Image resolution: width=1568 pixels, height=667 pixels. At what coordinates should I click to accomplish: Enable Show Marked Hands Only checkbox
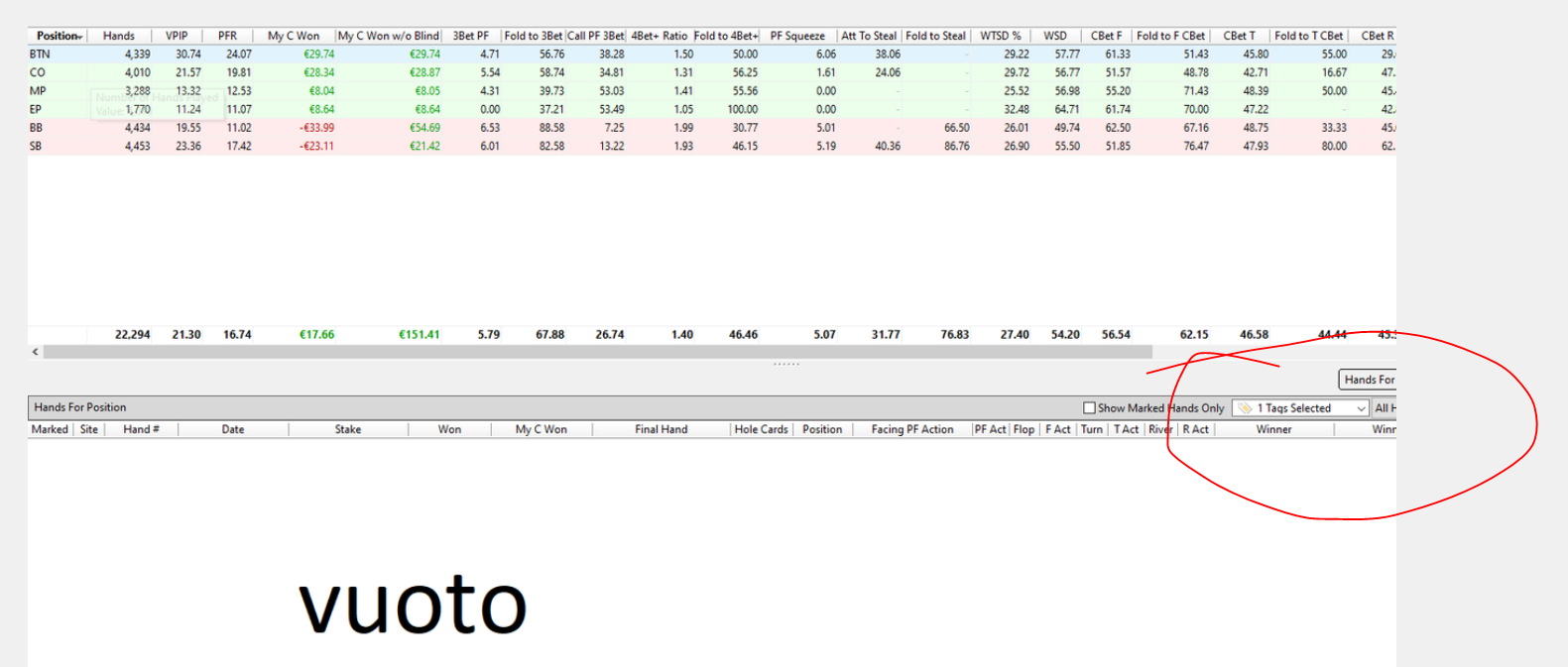pyautogui.click(x=1089, y=408)
